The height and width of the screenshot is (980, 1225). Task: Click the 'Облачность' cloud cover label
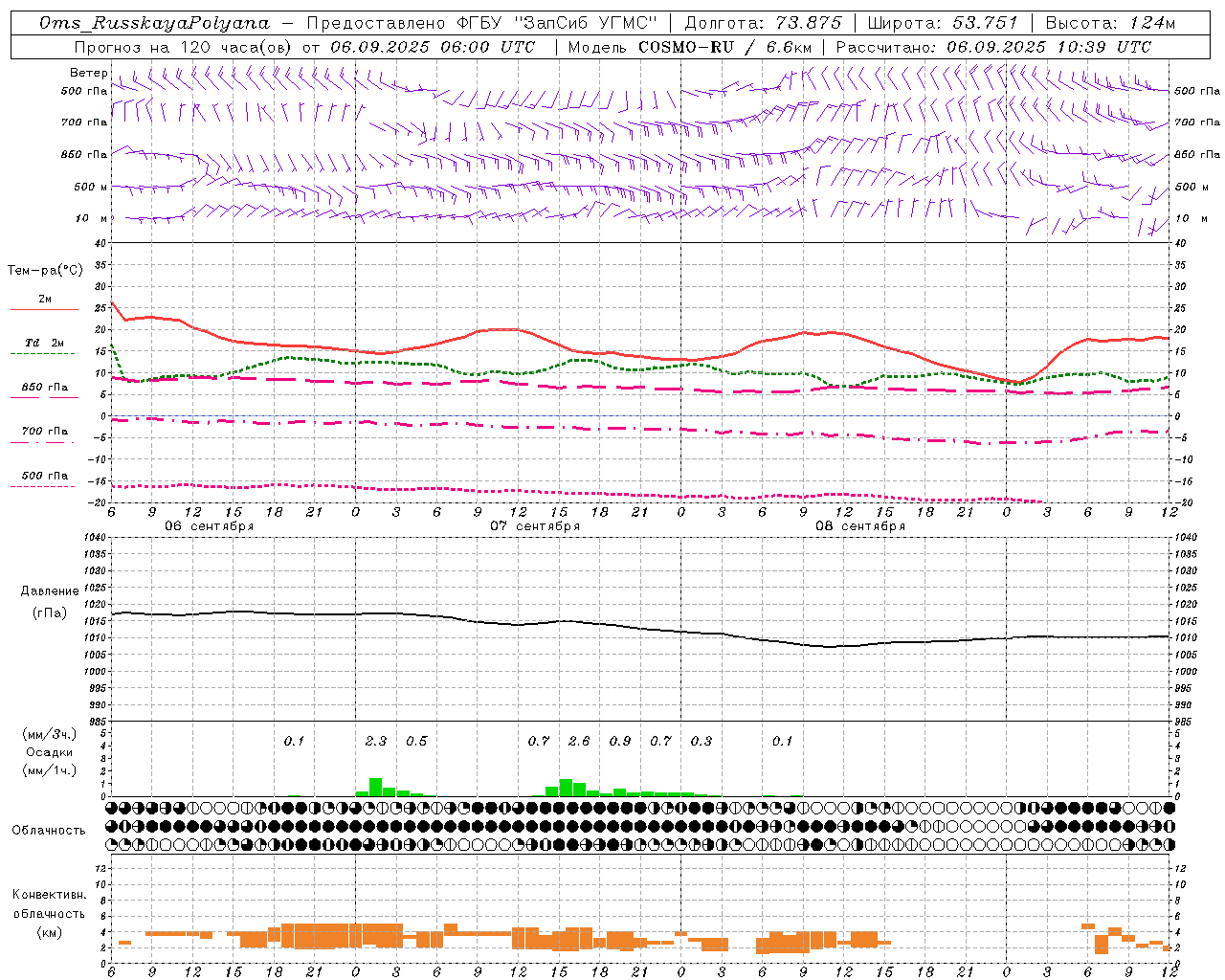[x=49, y=830]
